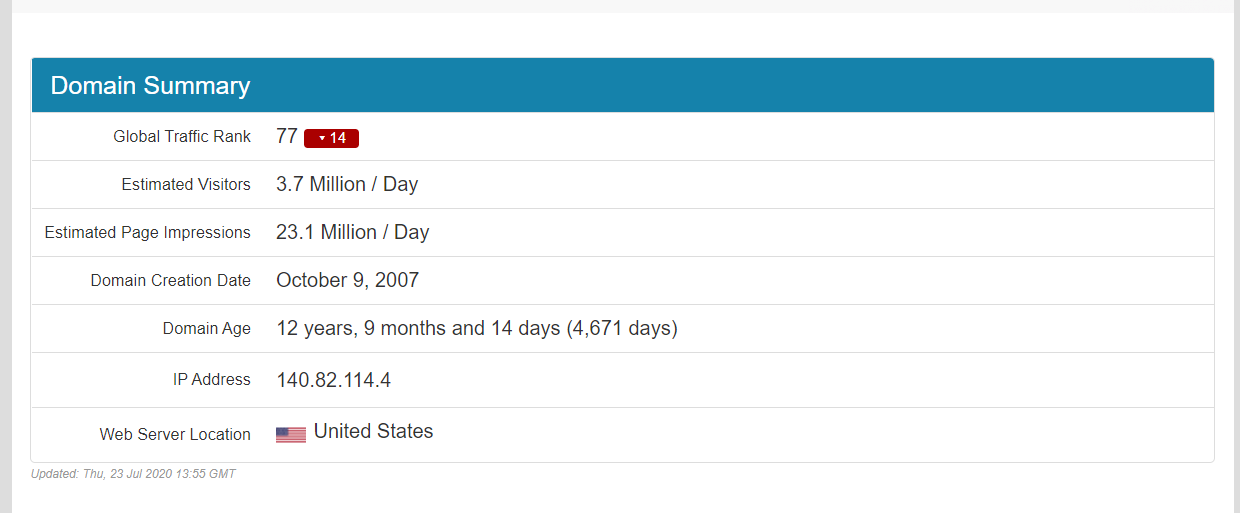
Task: Click the Global Traffic Rank label
Action: pyautogui.click(x=182, y=137)
